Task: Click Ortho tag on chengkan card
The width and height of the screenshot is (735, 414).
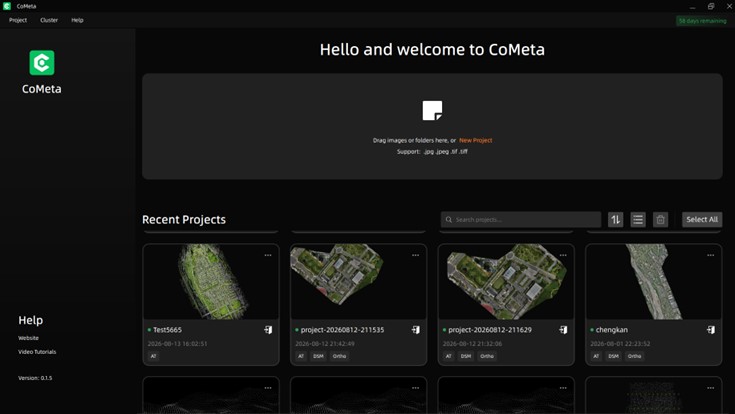Action: click(635, 356)
